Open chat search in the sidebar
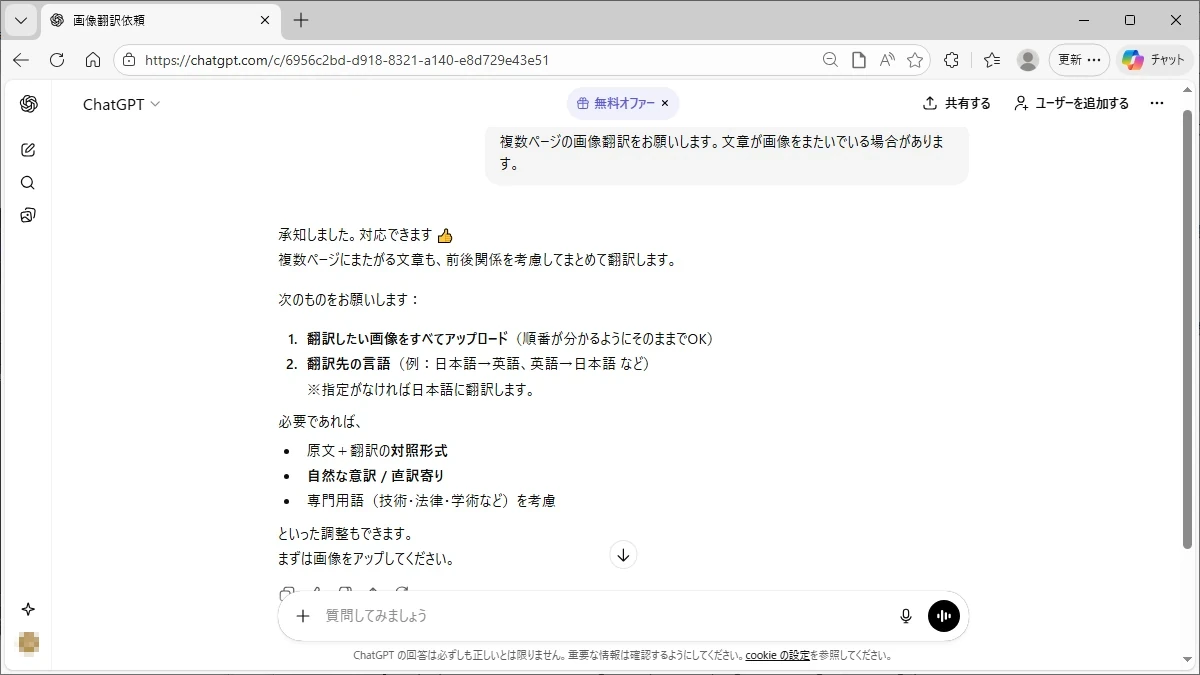1200x675 pixels. [28, 183]
